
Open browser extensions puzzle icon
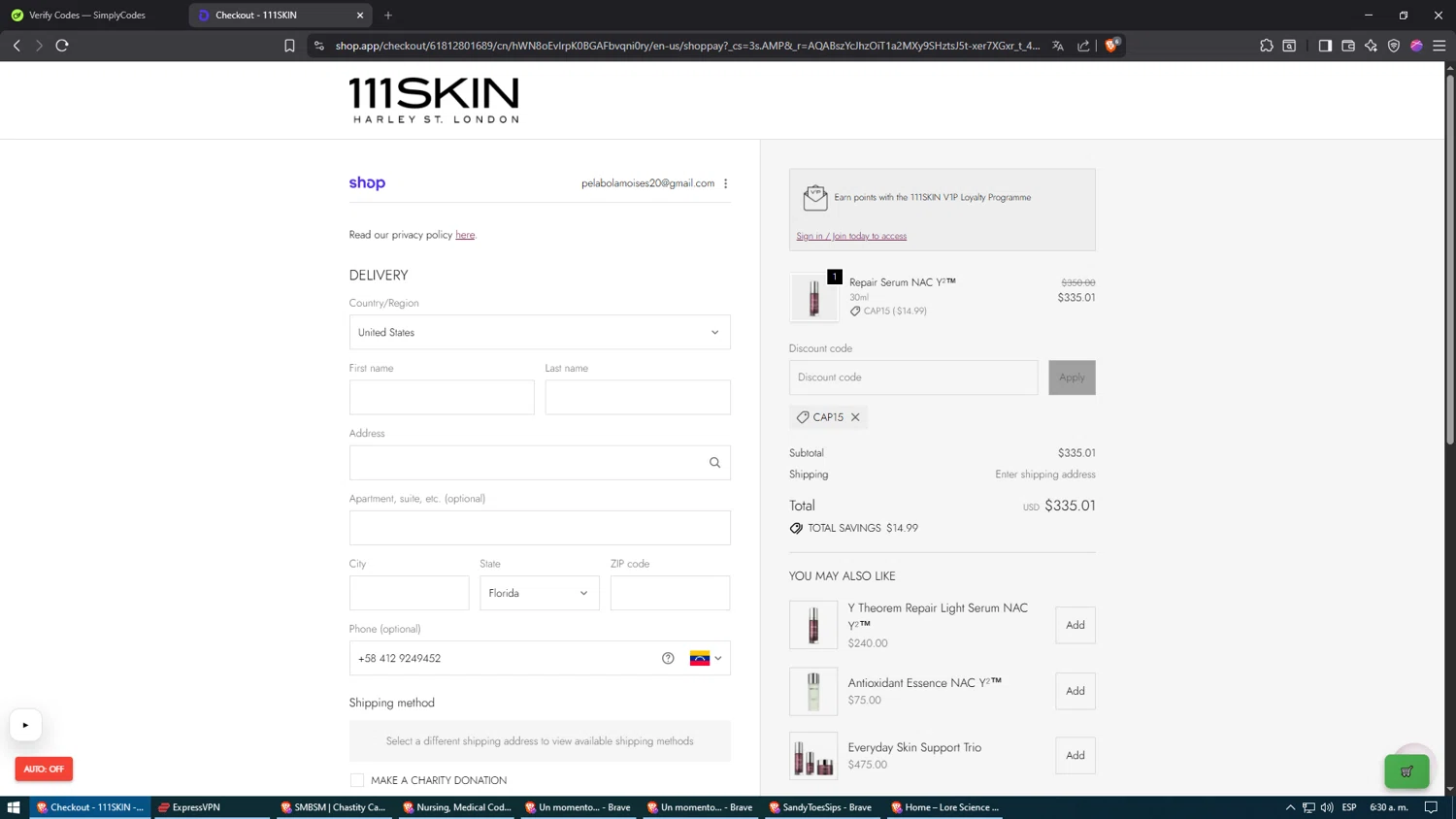(x=1267, y=46)
